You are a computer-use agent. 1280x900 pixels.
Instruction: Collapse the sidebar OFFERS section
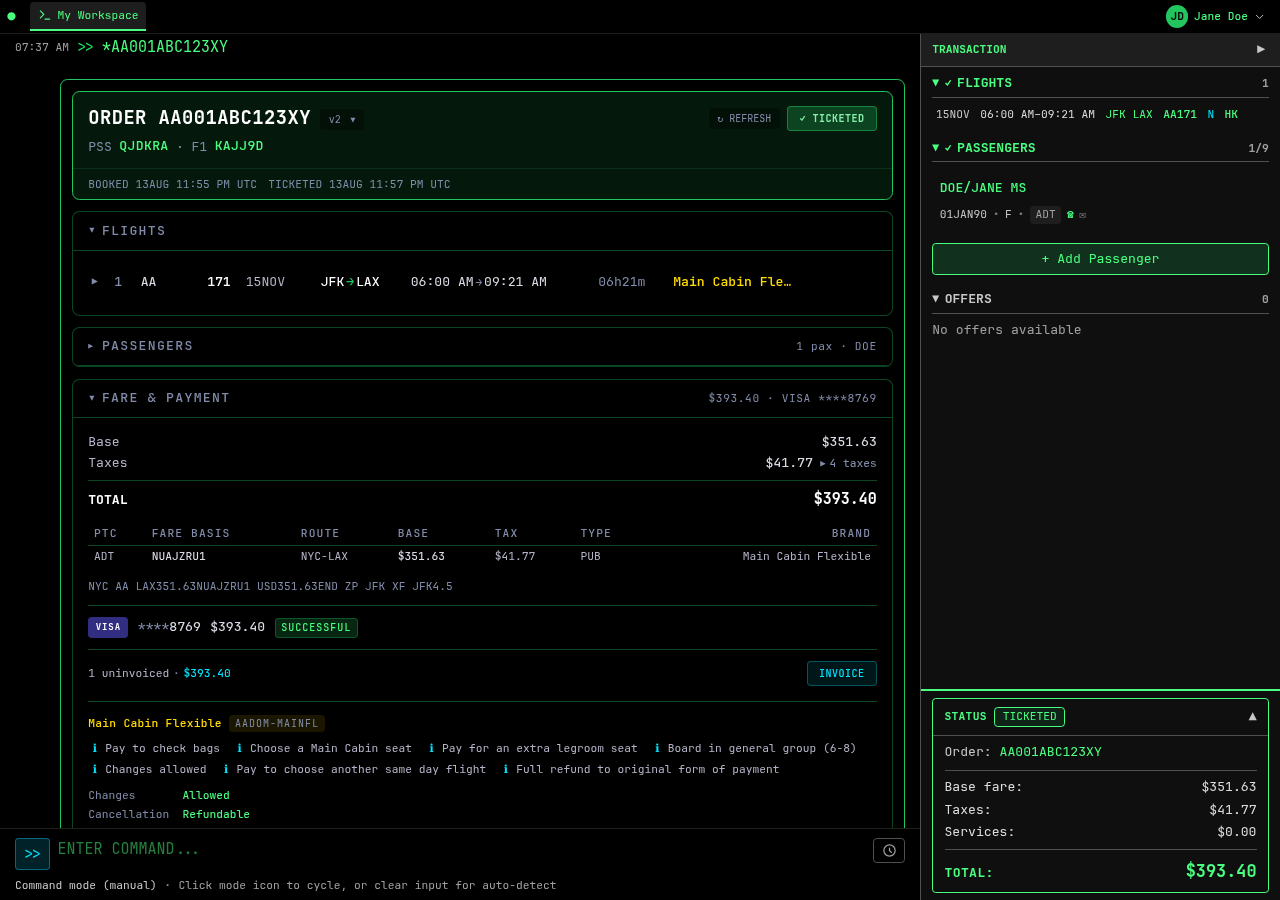(936, 299)
